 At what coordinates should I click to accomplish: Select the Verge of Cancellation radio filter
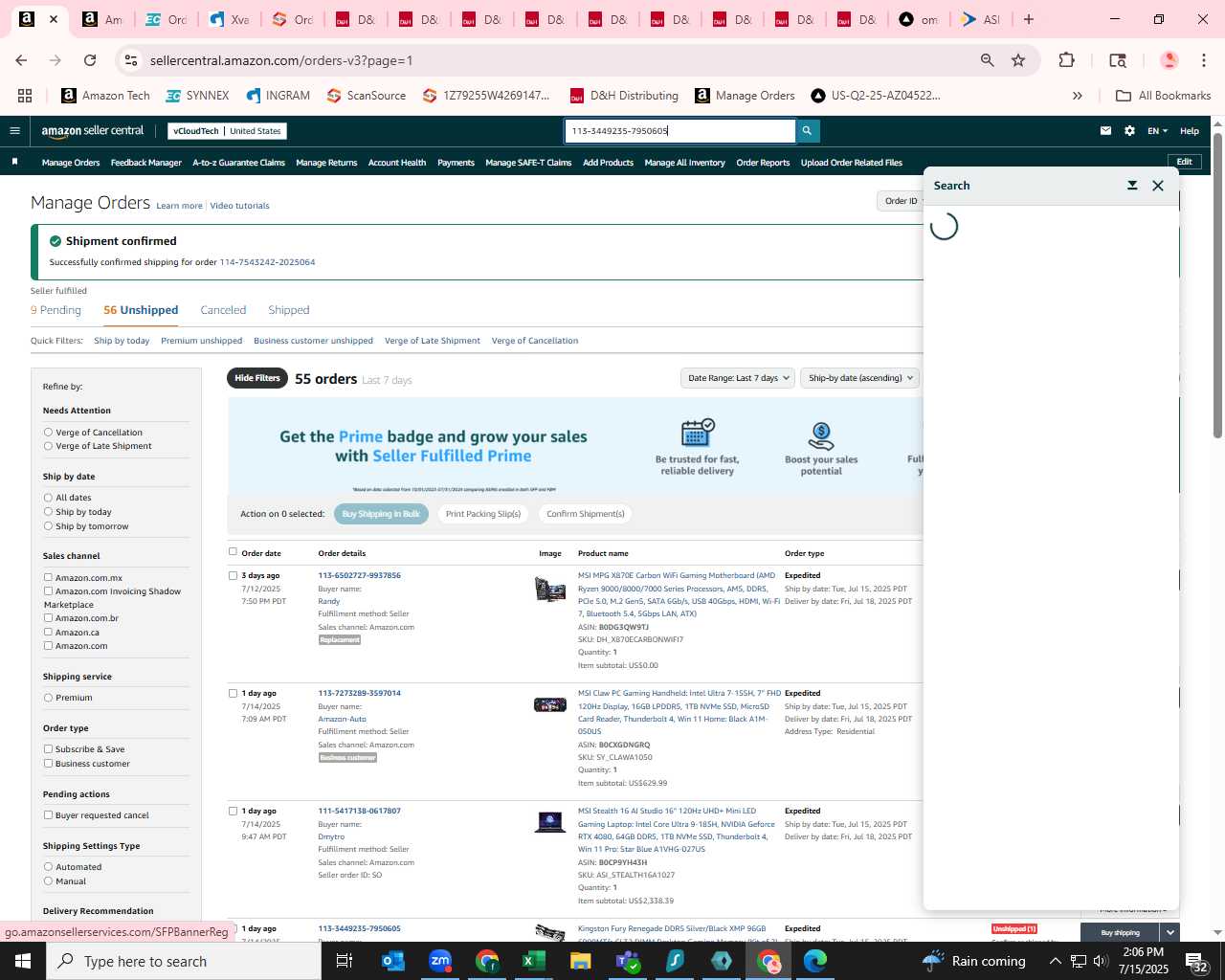(48, 433)
